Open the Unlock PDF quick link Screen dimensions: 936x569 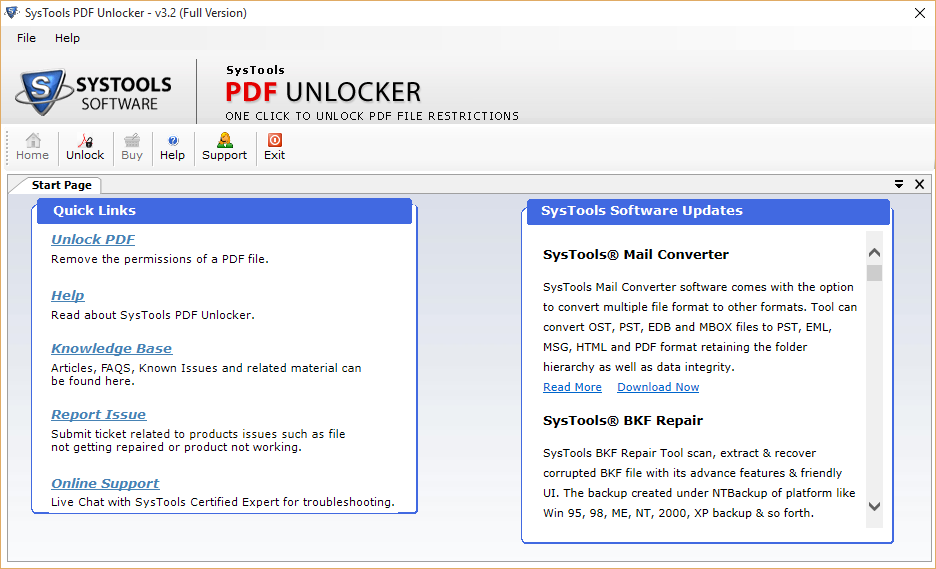[x=93, y=240]
